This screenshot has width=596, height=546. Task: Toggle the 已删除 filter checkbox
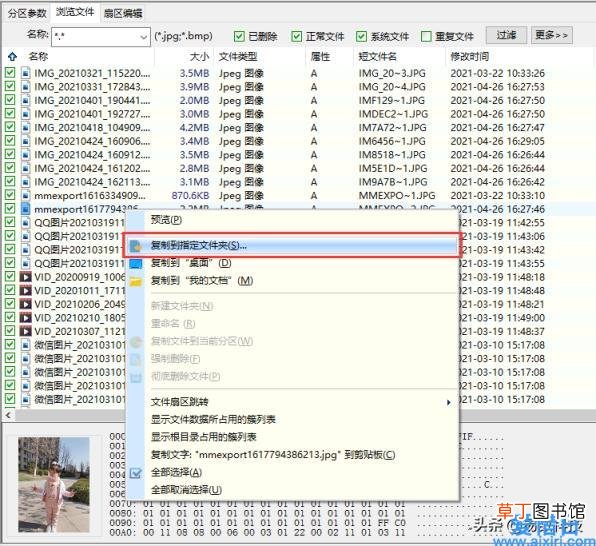coord(239,37)
